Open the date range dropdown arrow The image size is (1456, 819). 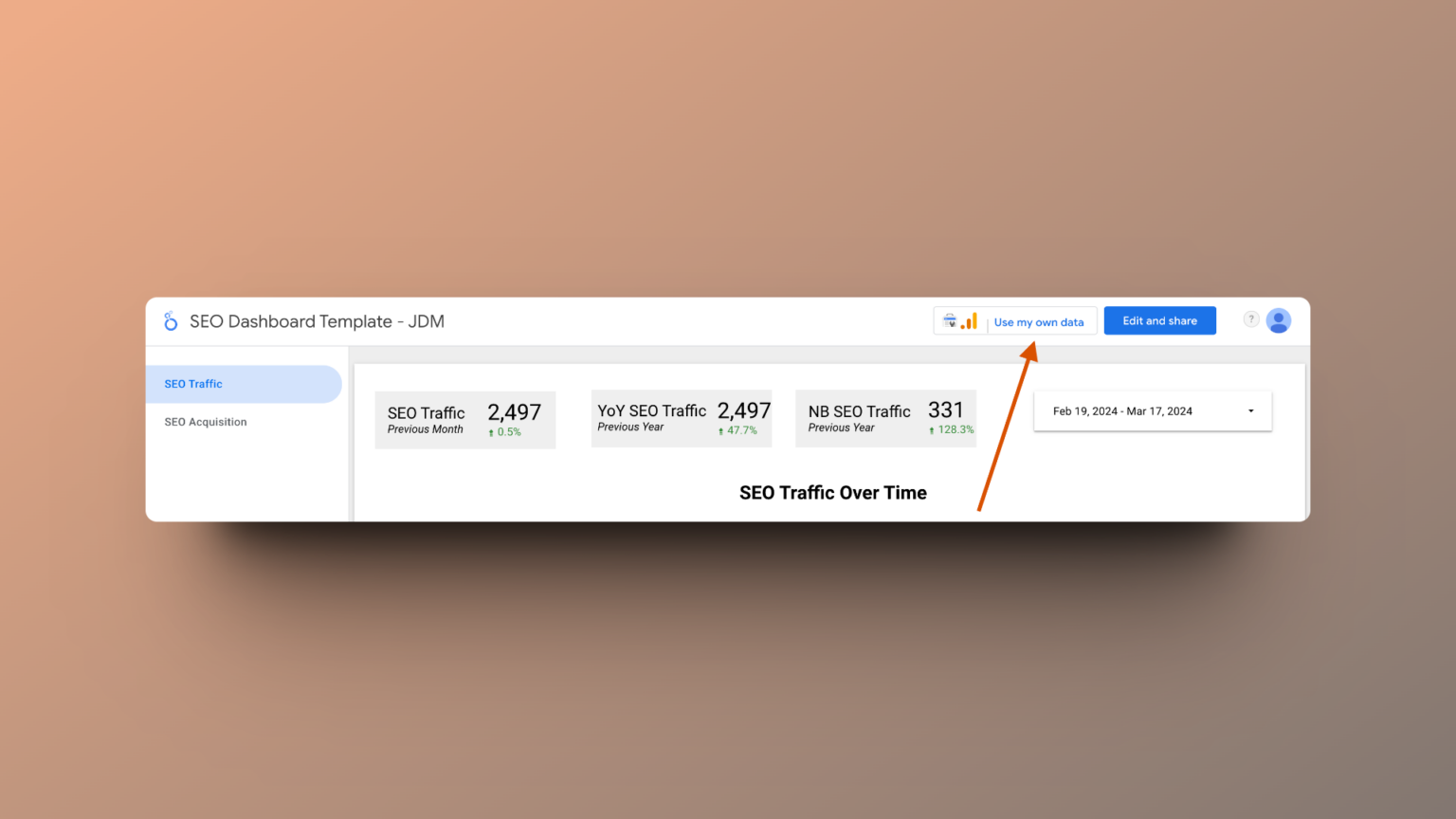1250,410
